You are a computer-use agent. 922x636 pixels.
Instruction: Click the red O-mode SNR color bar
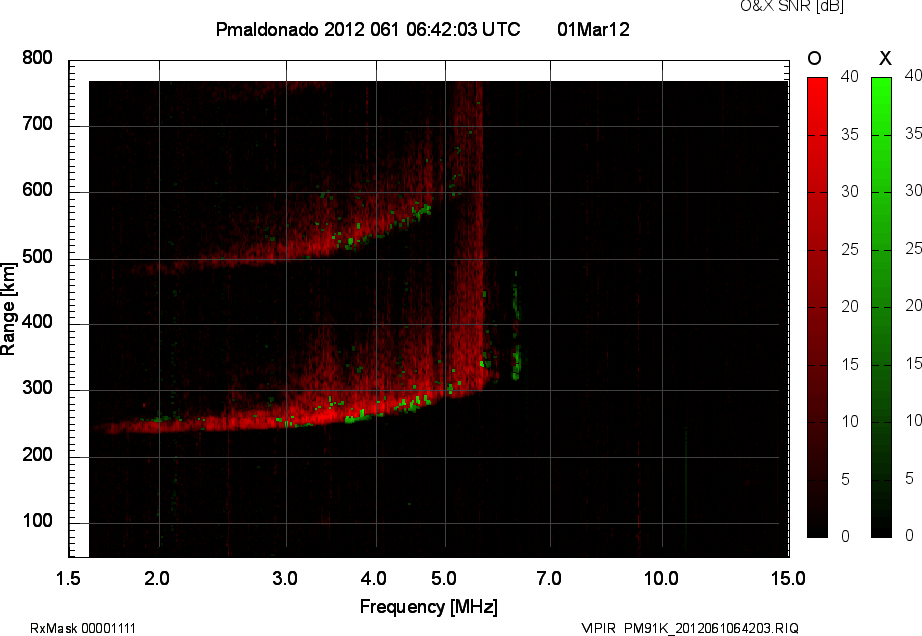(817, 307)
